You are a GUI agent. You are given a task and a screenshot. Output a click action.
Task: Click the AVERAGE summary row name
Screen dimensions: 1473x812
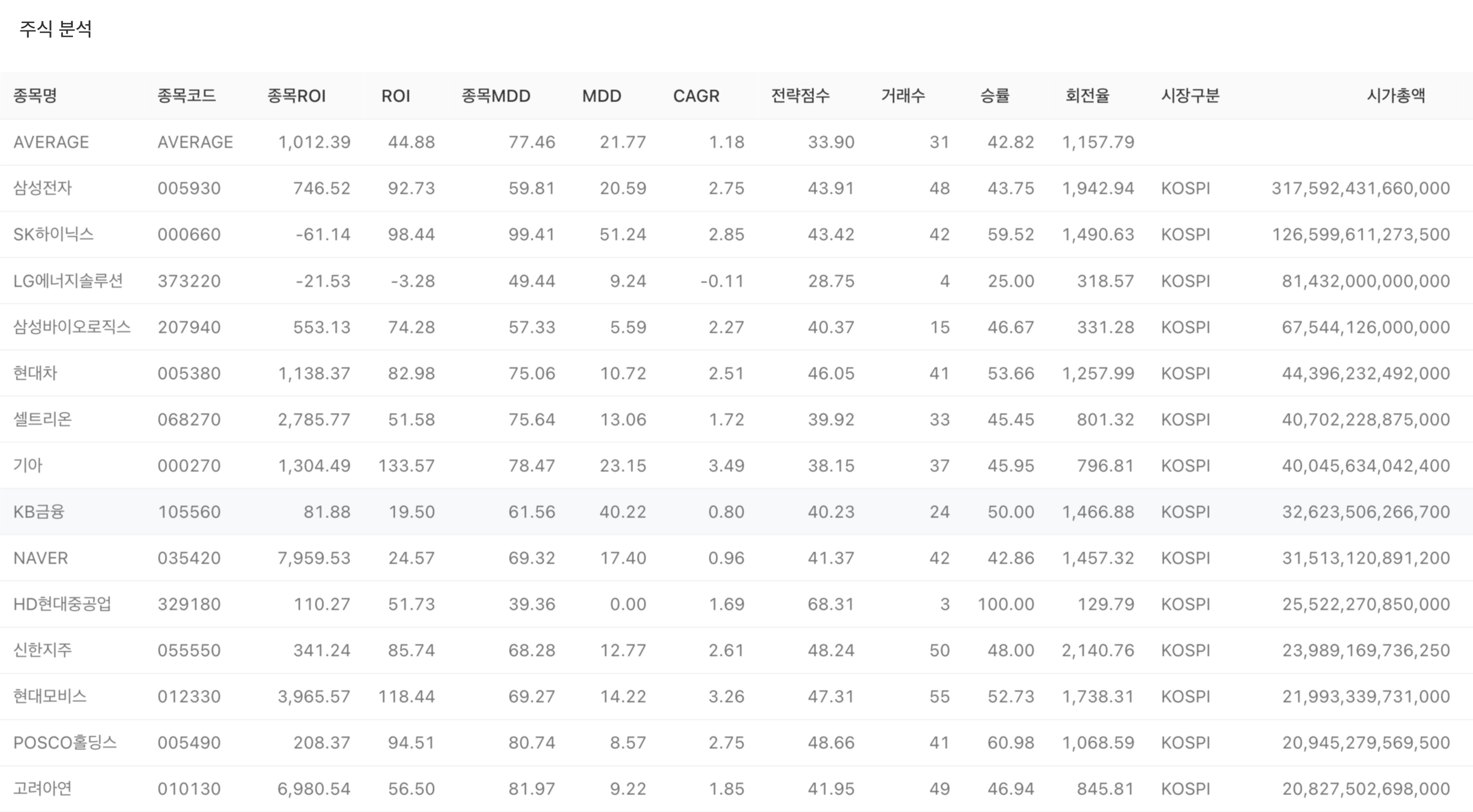point(51,142)
